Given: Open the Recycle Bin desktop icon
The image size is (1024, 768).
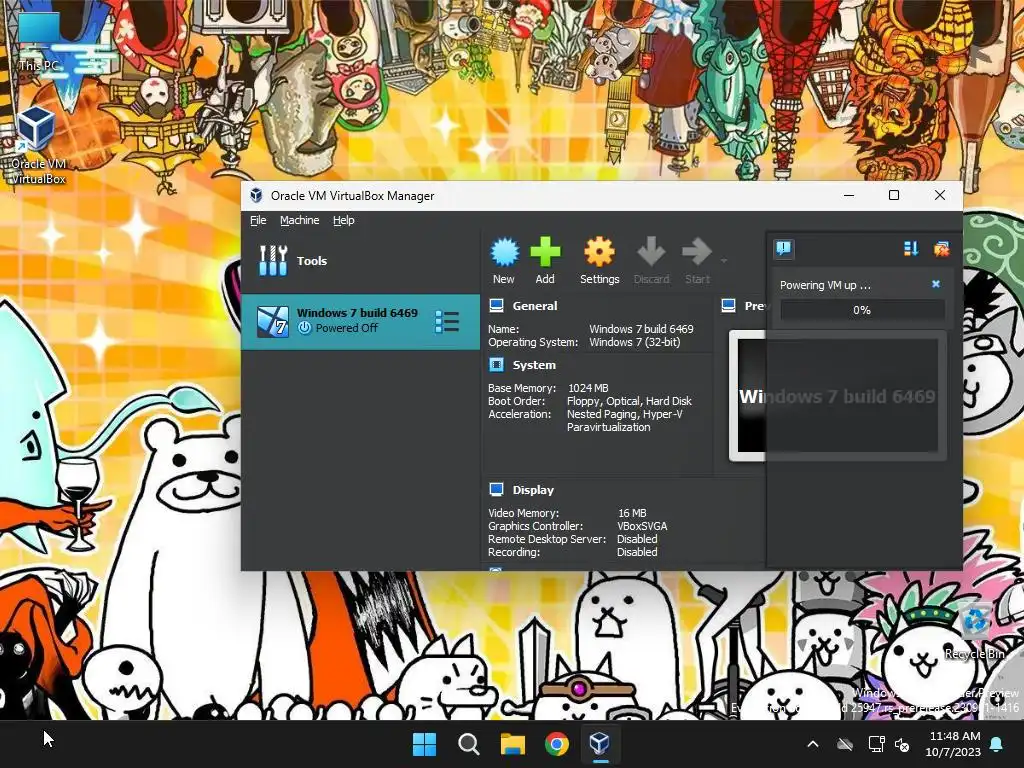Looking at the screenshot, I should 974,632.
